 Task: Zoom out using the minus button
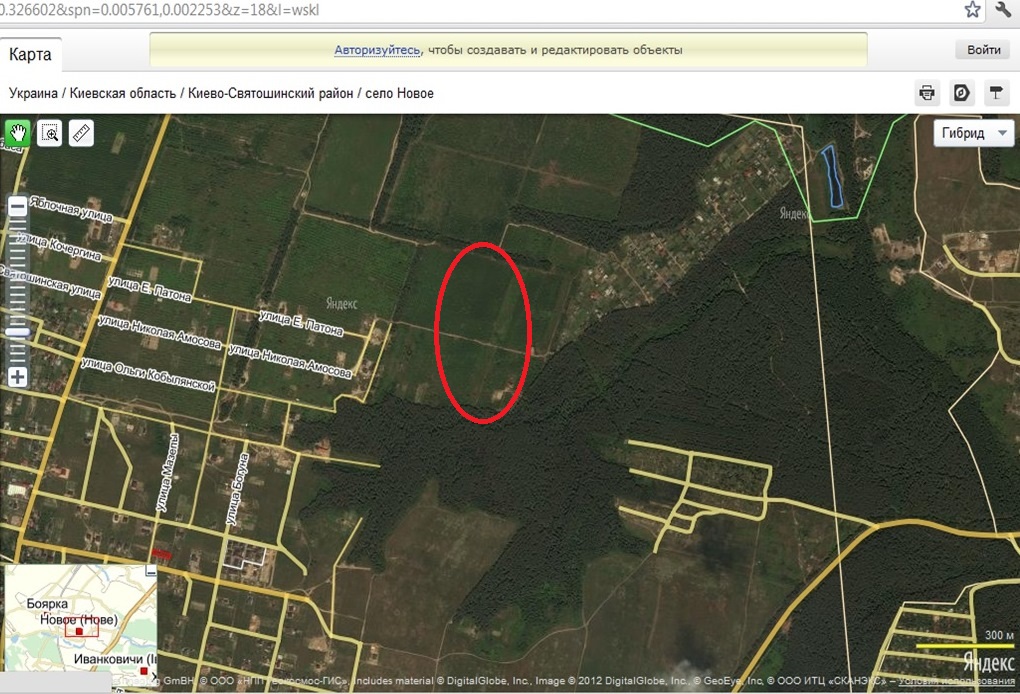click(x=18, y=207)
